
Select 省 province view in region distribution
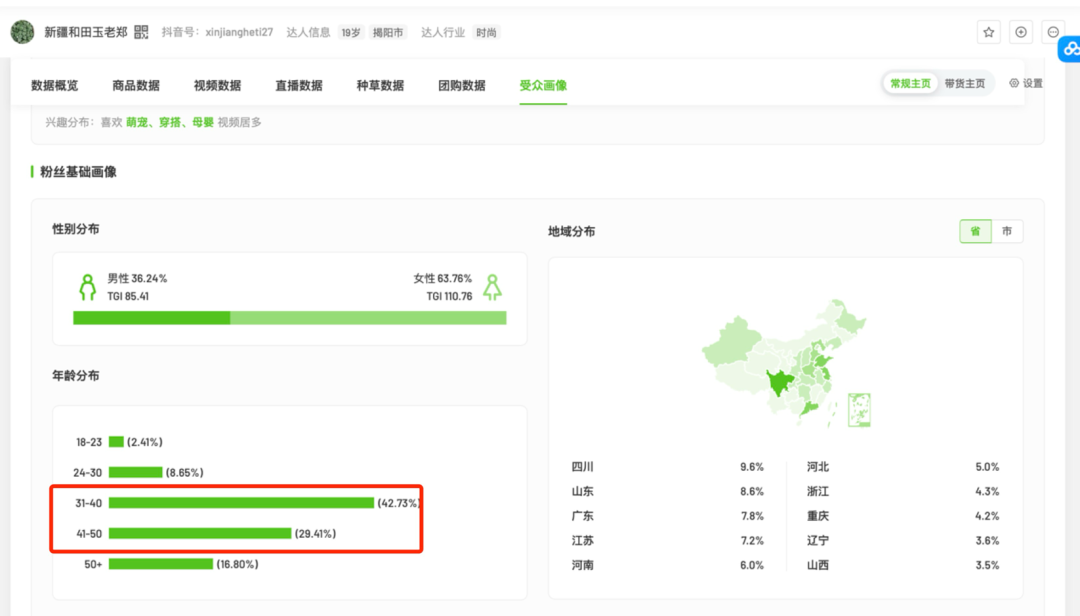point(975,231)
